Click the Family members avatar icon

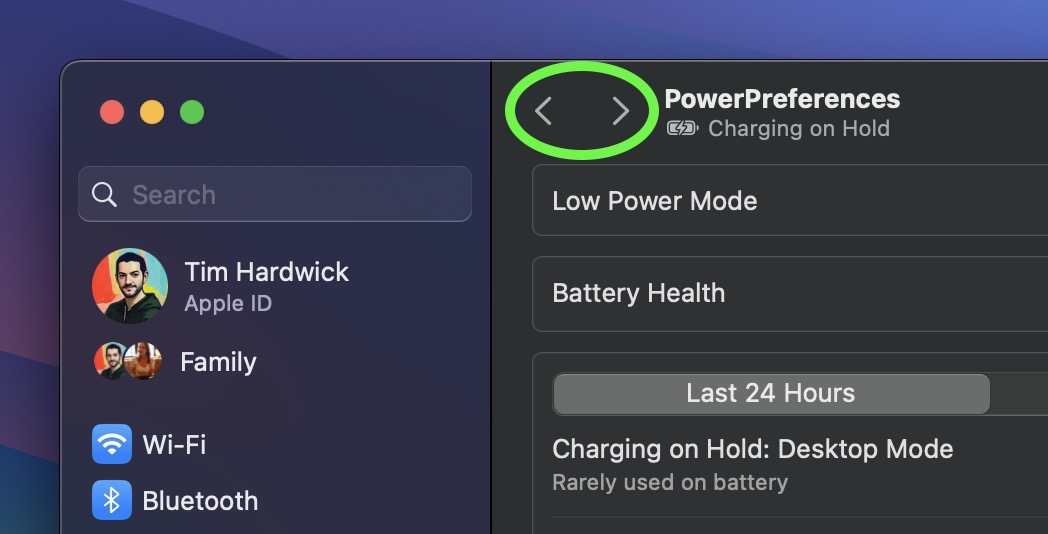[128, 361]
